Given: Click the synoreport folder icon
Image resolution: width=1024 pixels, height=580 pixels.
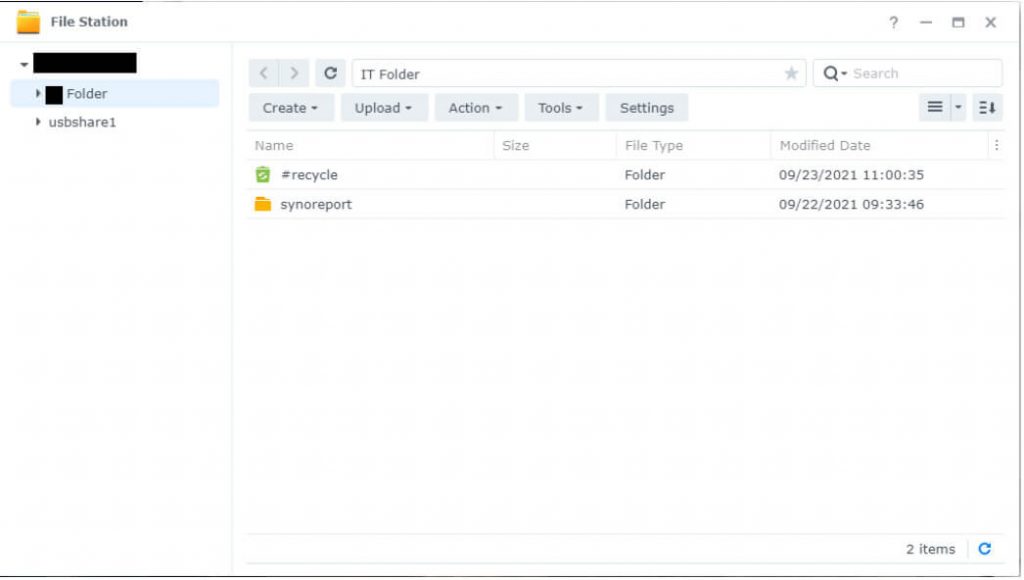Looking at the screenshot, I should pos(263,204).
